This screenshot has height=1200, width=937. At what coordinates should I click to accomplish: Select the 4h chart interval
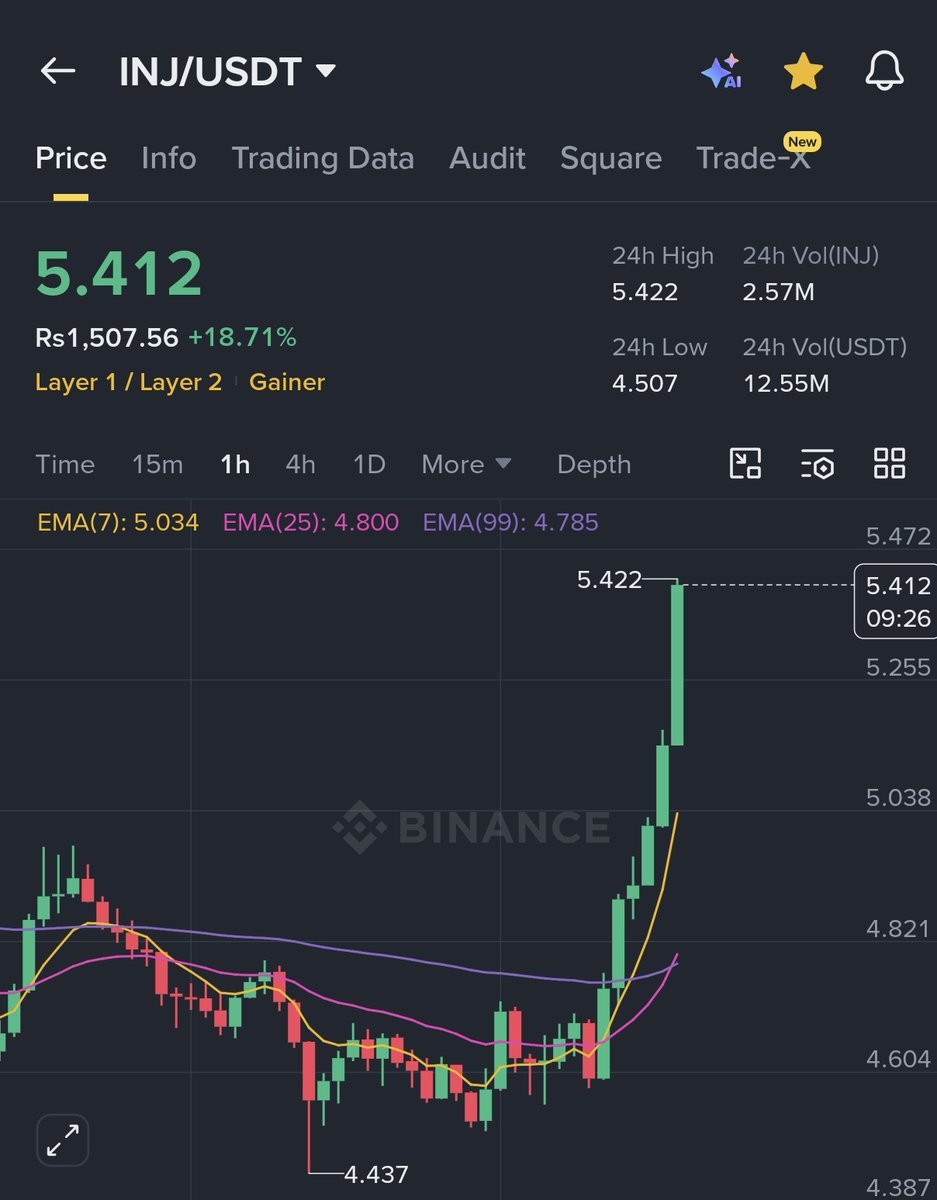(x=300, y=464)
